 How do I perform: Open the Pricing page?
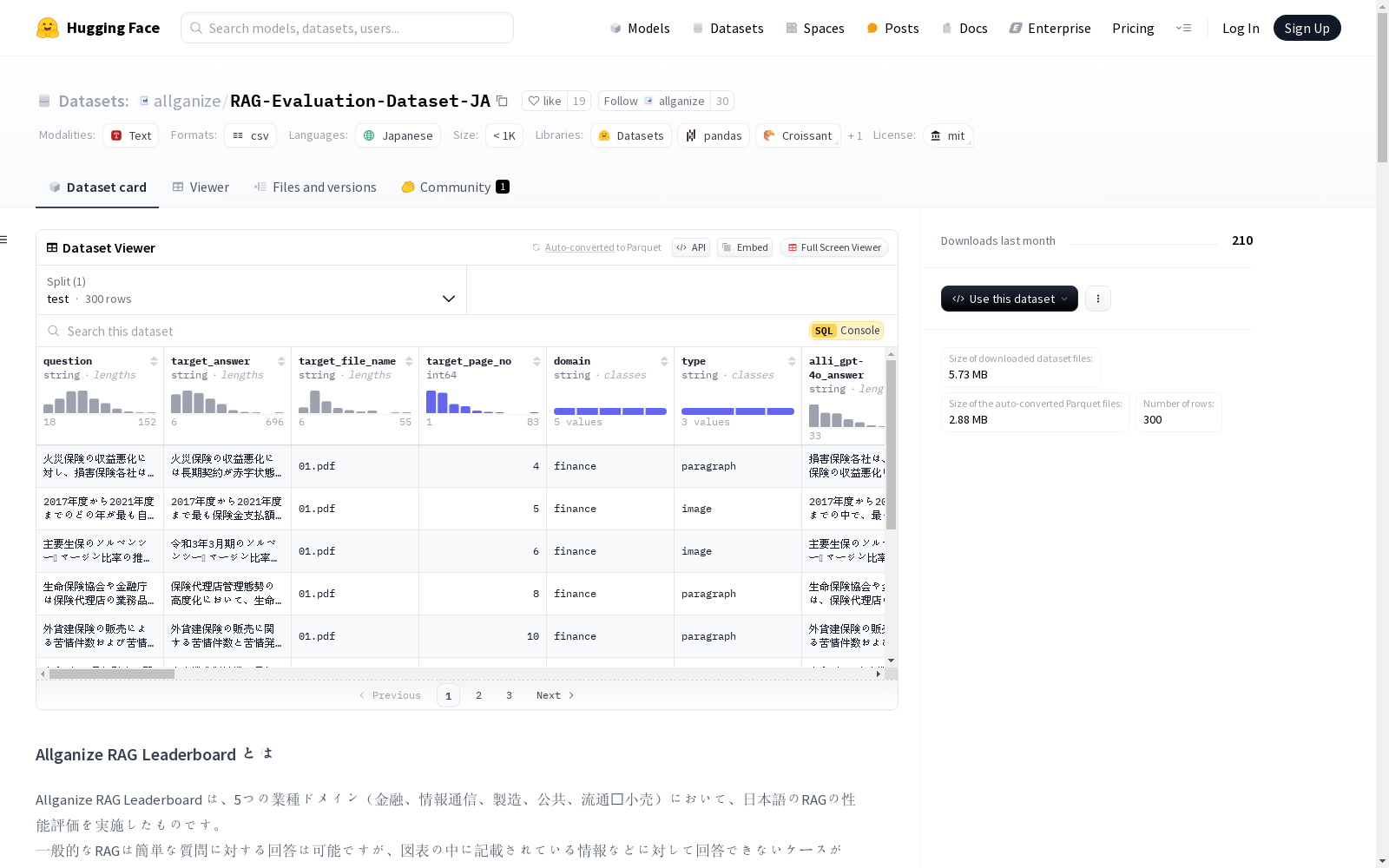[1133, 28]
